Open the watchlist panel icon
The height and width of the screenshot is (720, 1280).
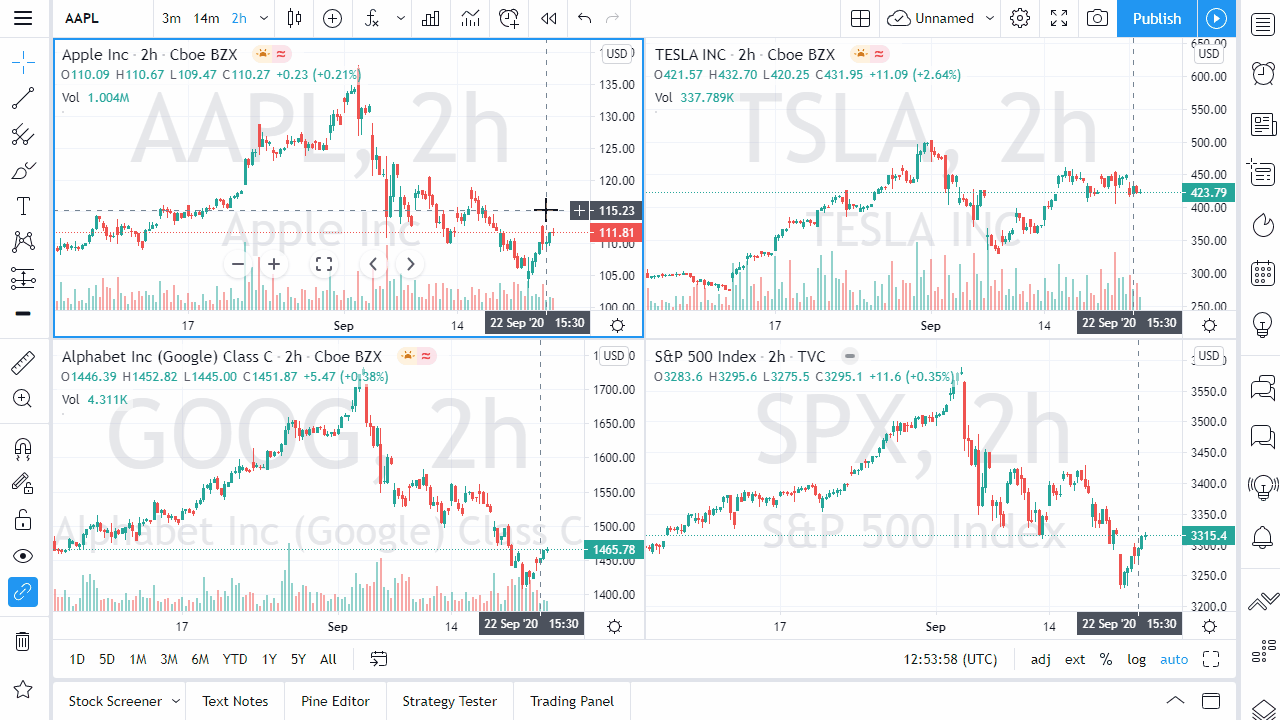pos(1263,24)
